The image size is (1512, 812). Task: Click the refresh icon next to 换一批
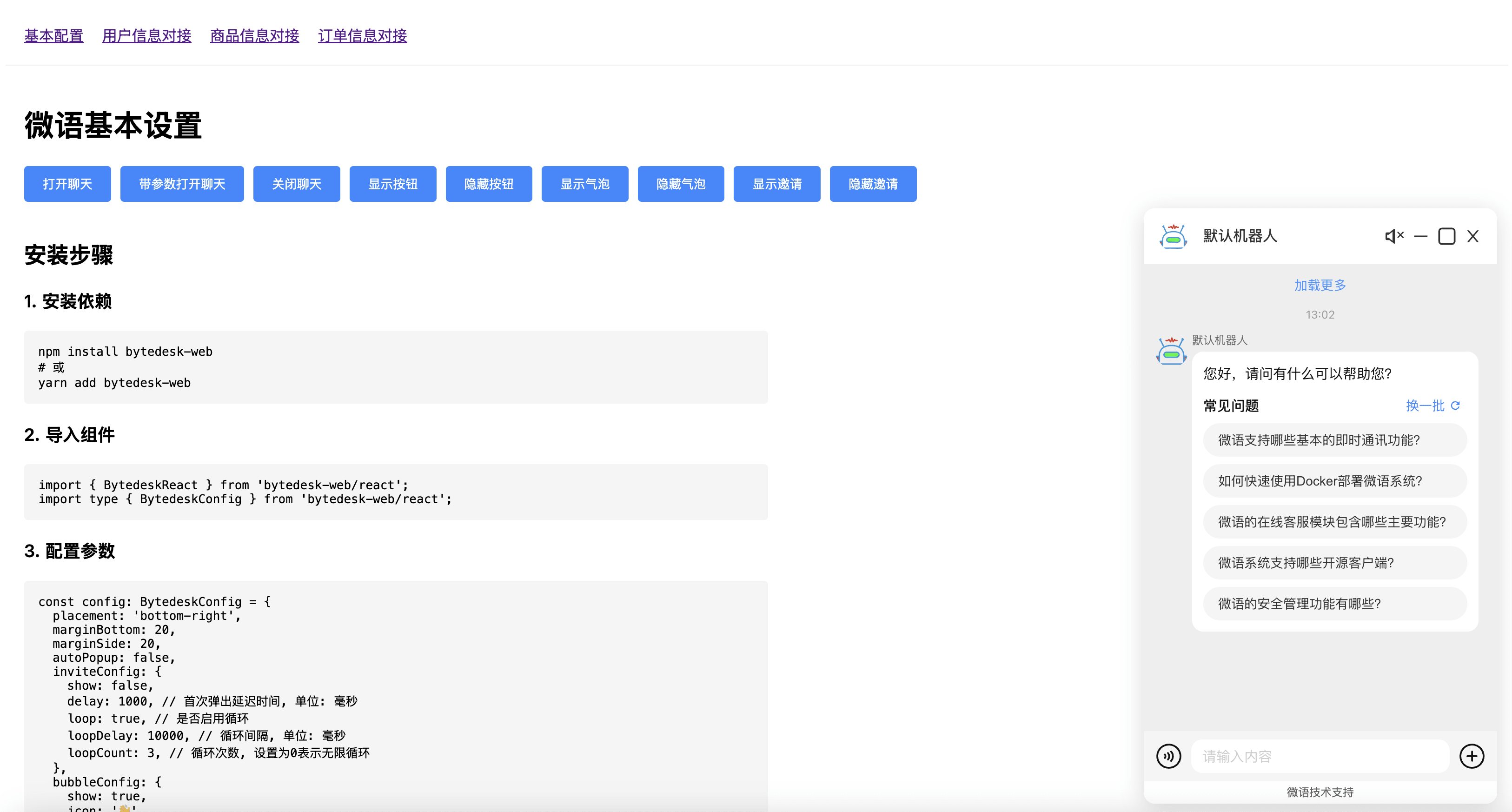pos(1455,406)
